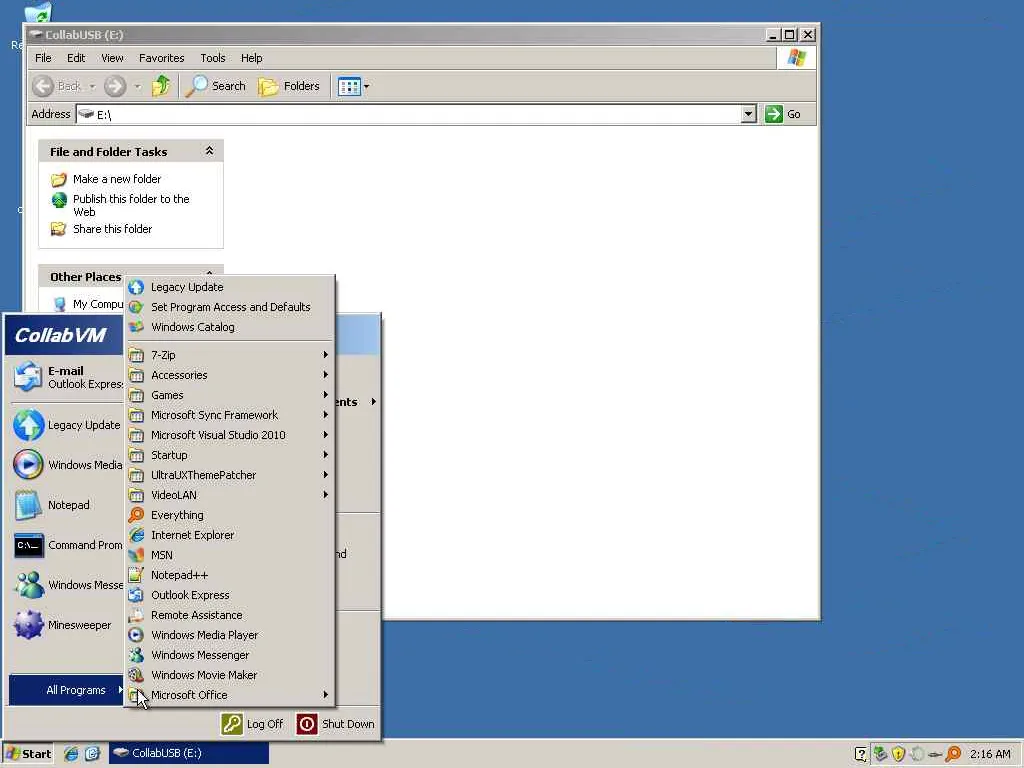Expand Microsoft Sync Framework folder
This screenshot has height=768, width=1024.
coord(229,415)
